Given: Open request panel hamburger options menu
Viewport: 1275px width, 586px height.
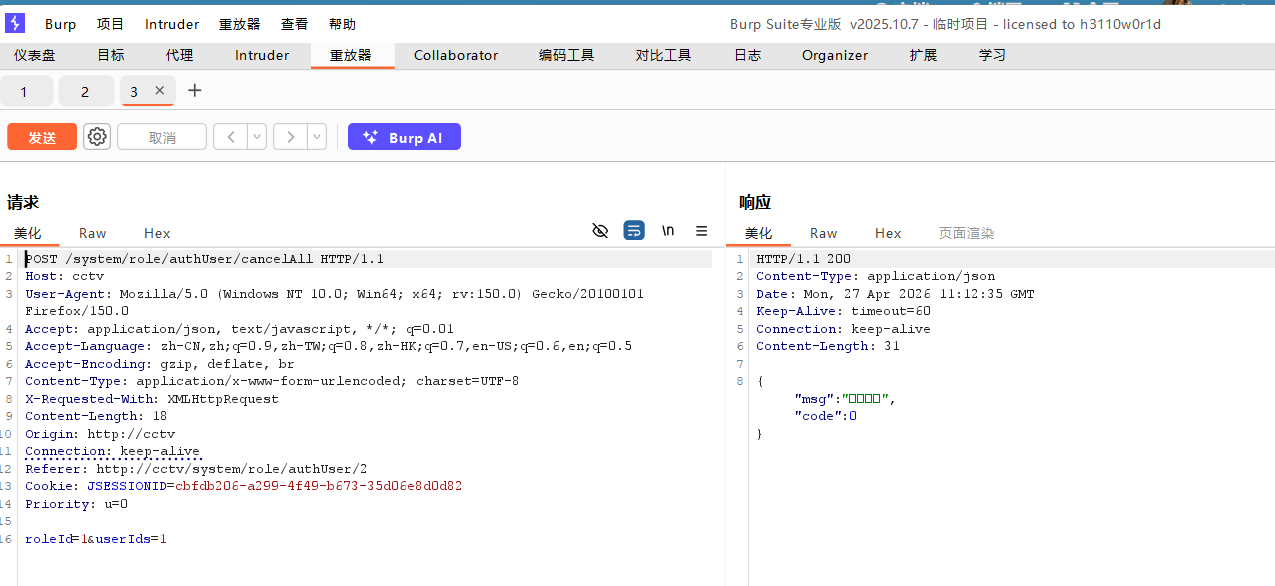Looking at the screenshot, I should click(702, 231).
